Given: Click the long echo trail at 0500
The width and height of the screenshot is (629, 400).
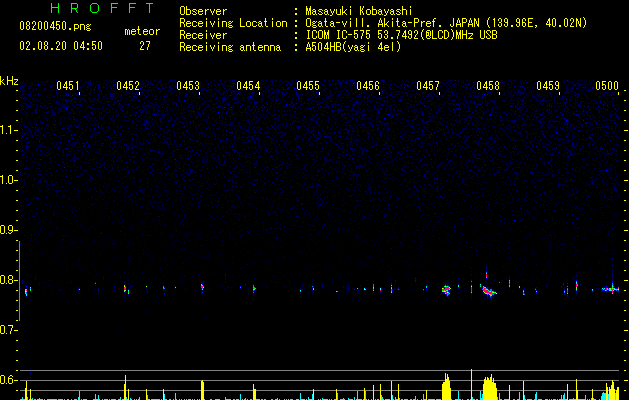Looking at the screenshot, I should (x=611, y=289).
